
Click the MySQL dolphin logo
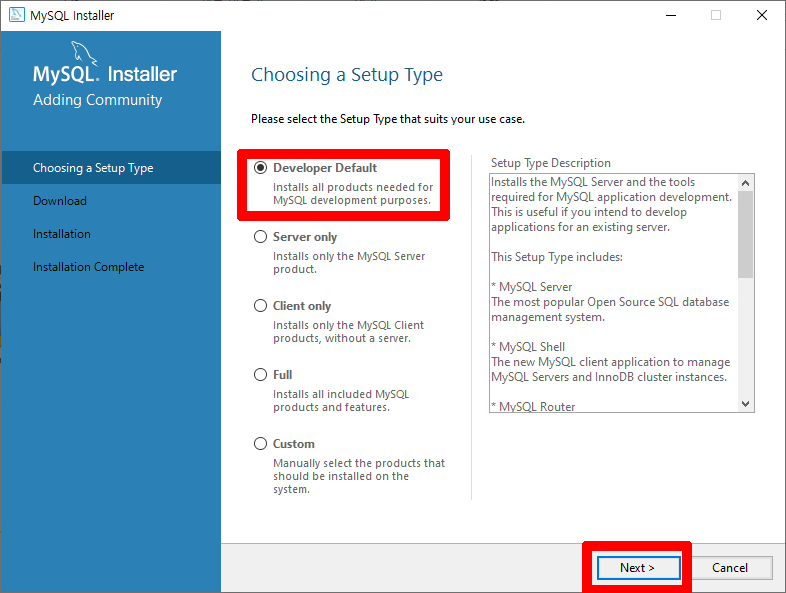[83, 53]
